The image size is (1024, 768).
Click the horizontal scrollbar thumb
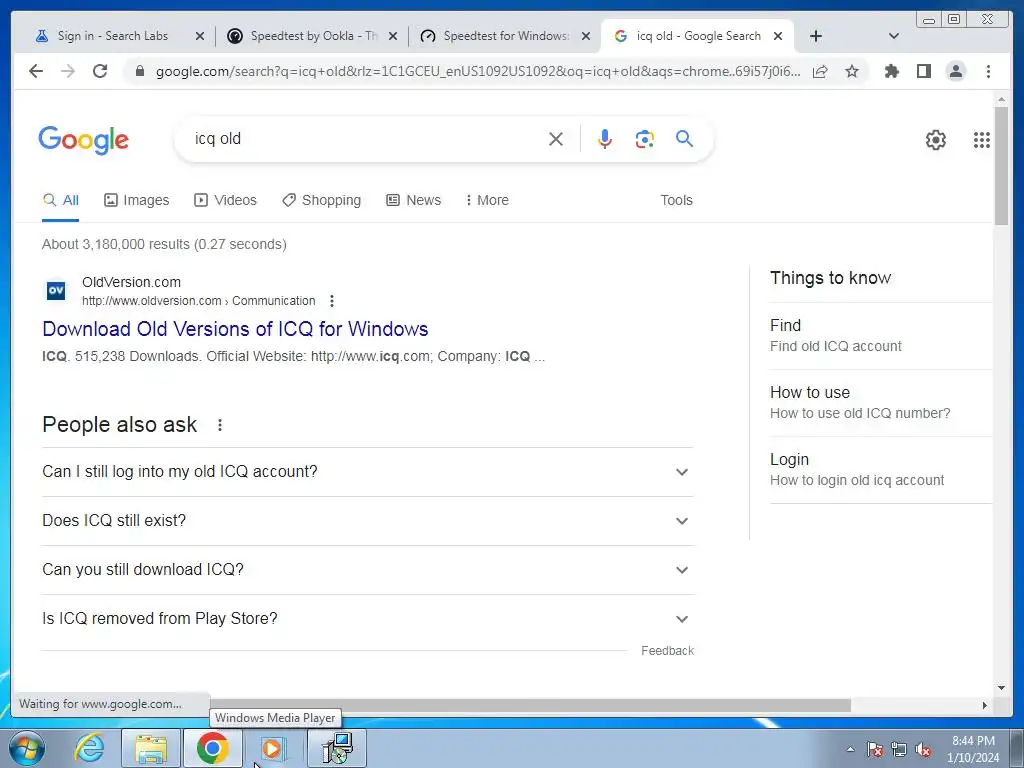point(530,705)
